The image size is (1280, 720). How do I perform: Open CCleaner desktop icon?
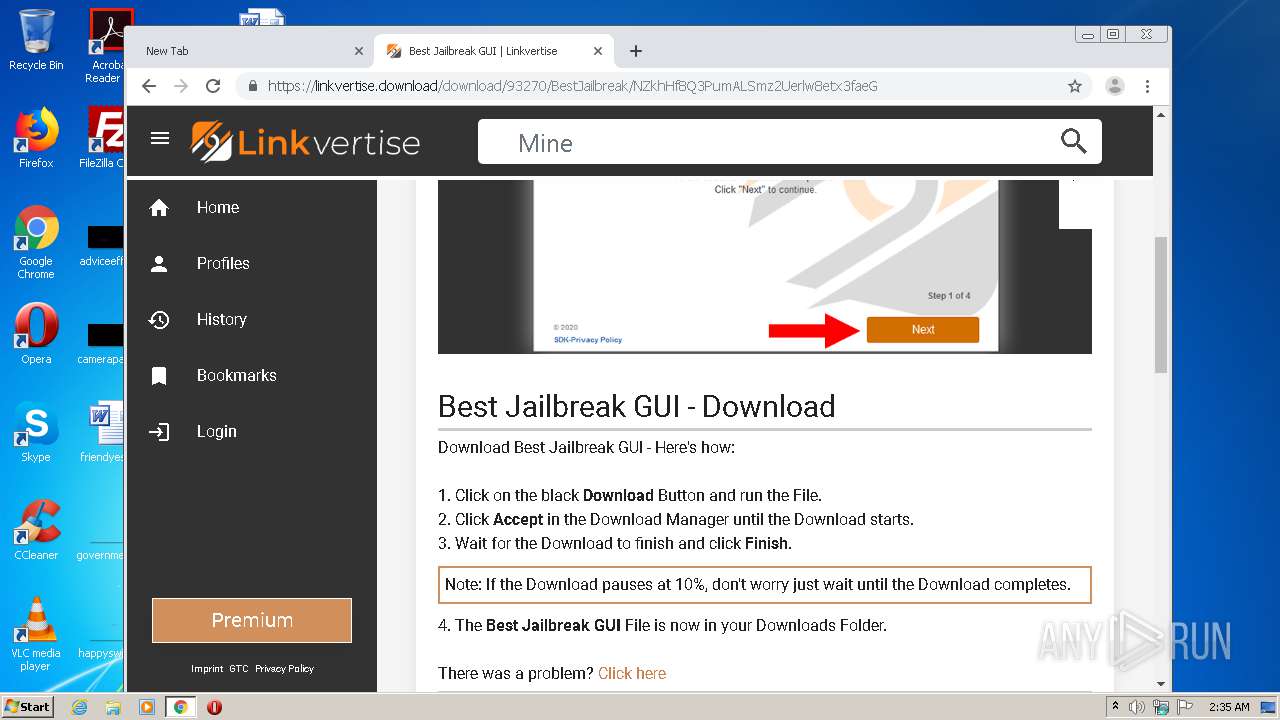click(36, 530)
